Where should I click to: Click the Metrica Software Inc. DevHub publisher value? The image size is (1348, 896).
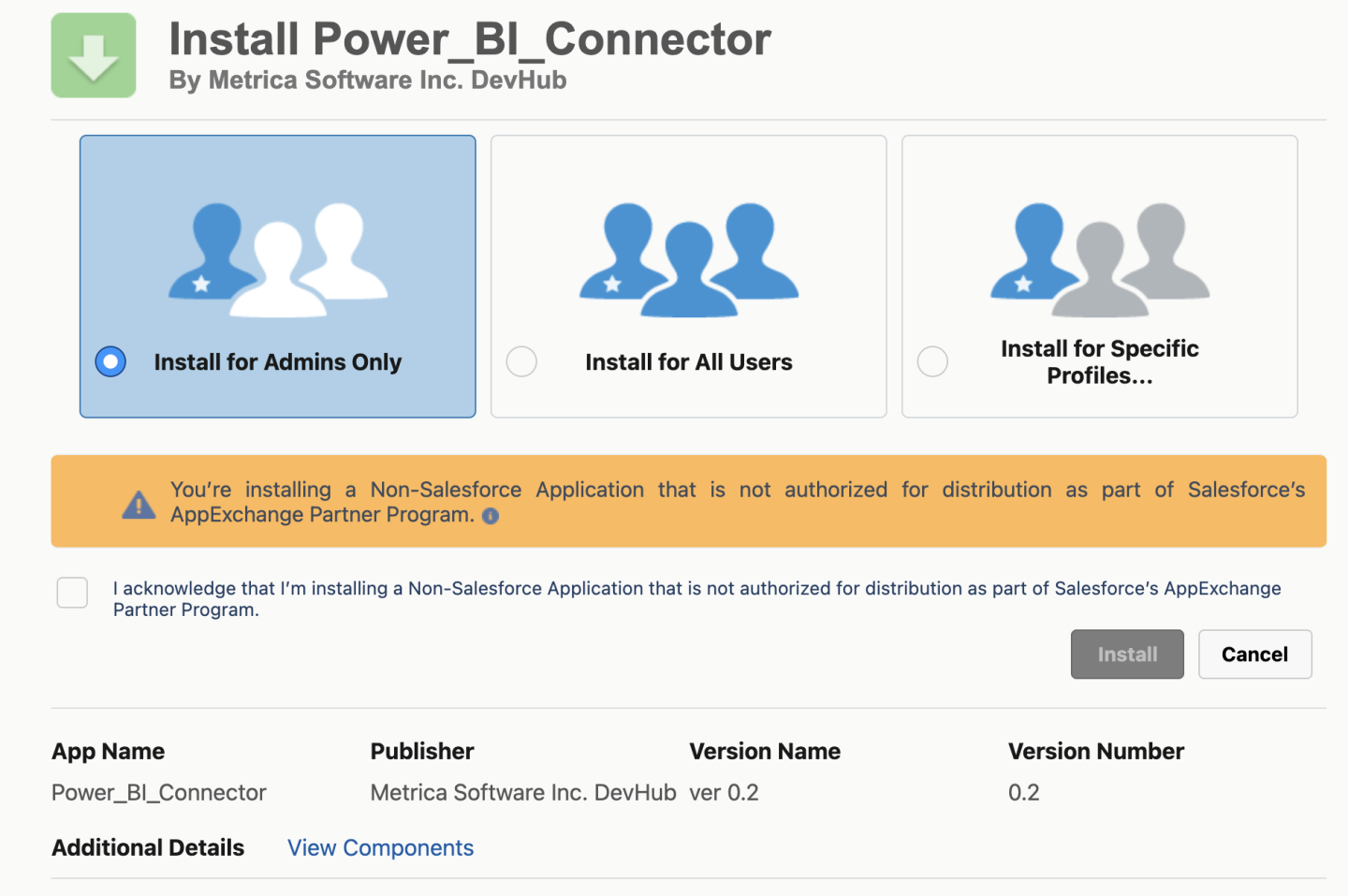tap(522, 793)
